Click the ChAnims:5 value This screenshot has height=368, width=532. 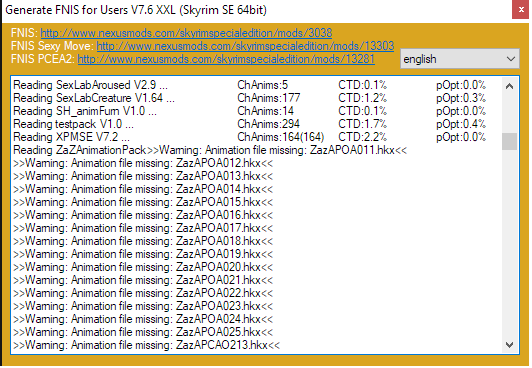(x=262, y=85)
